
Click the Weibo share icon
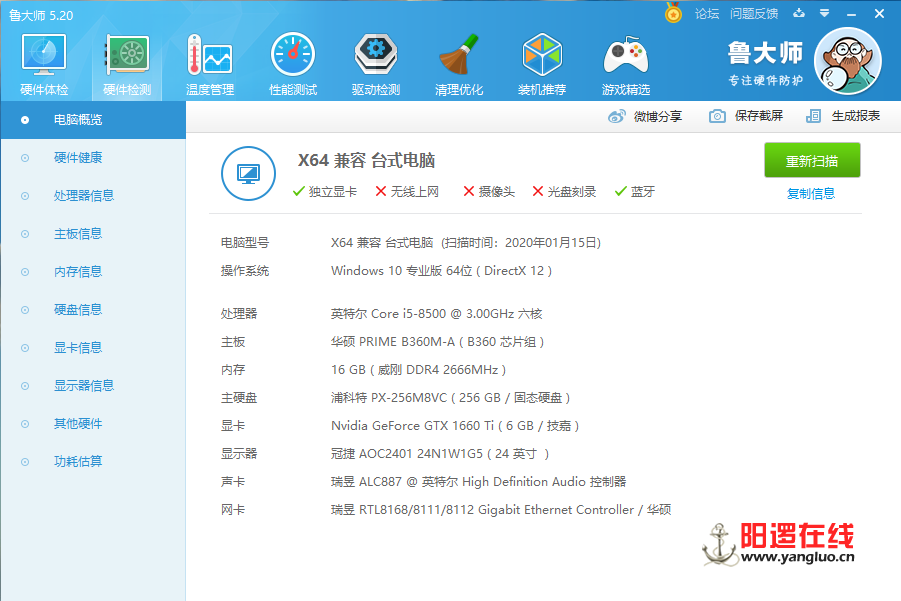617,116
